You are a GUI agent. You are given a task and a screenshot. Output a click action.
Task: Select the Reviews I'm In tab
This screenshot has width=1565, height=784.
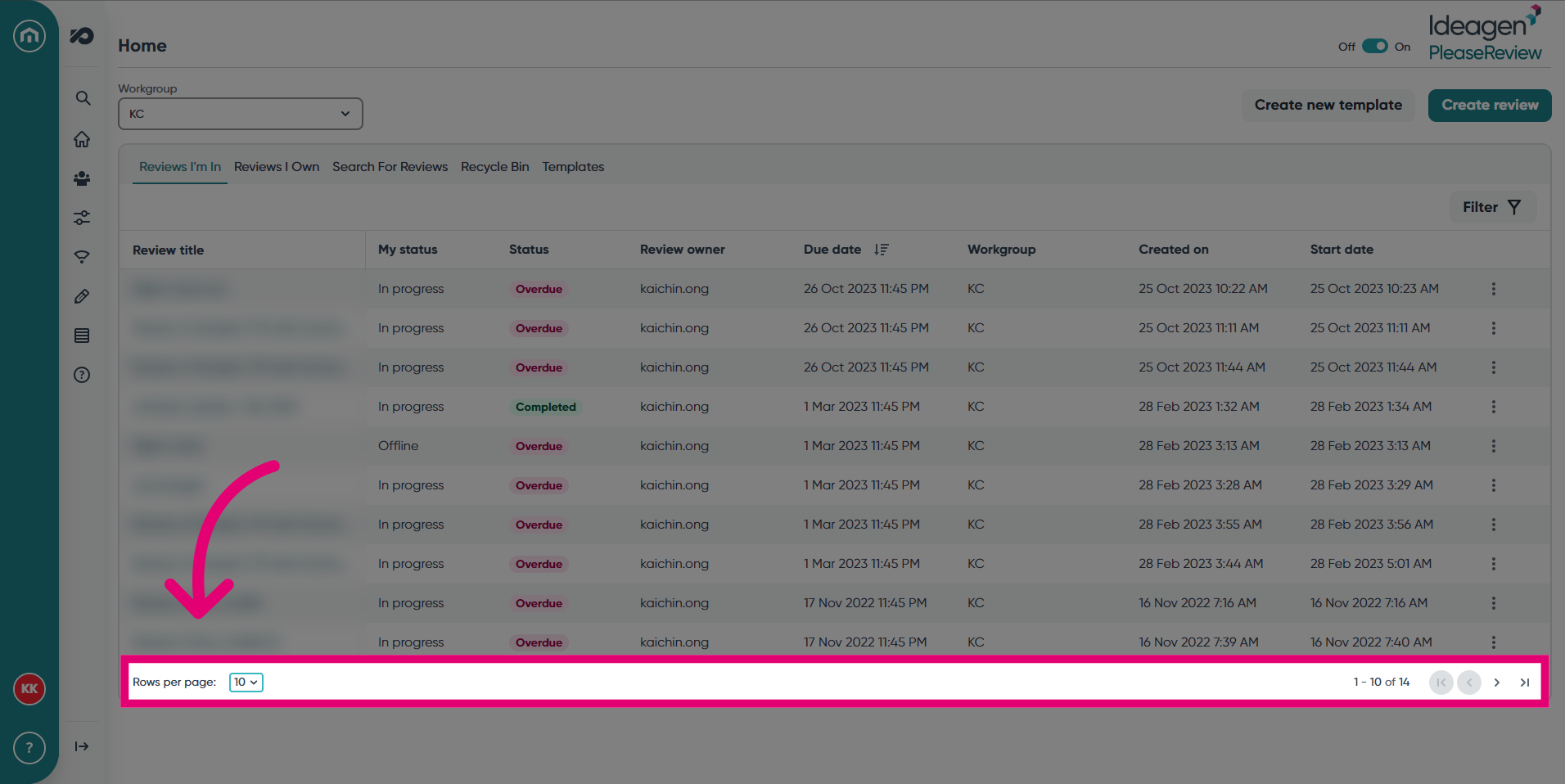(x=180, y=167)
